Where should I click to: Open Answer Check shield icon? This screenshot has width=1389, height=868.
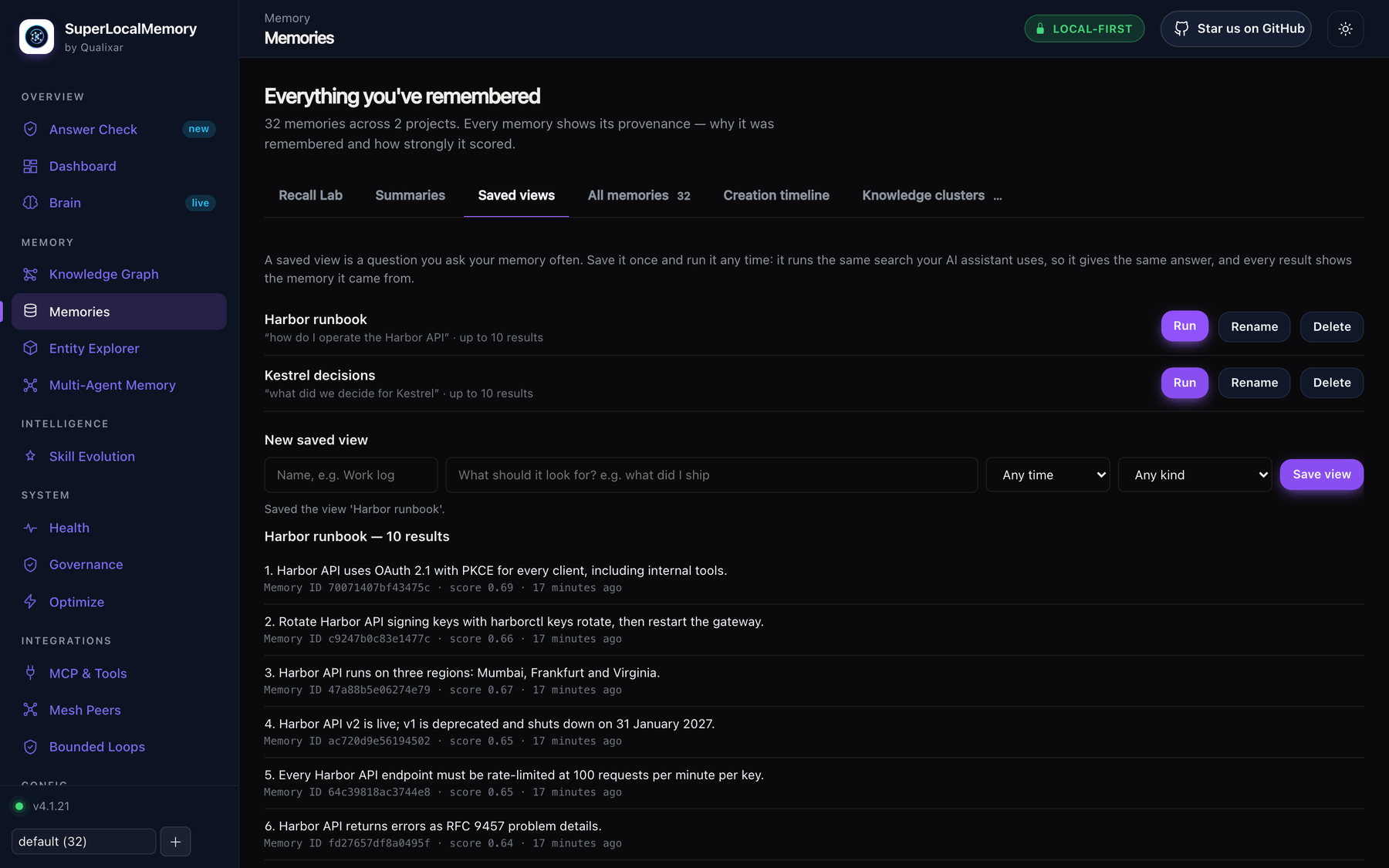(30, 129)
